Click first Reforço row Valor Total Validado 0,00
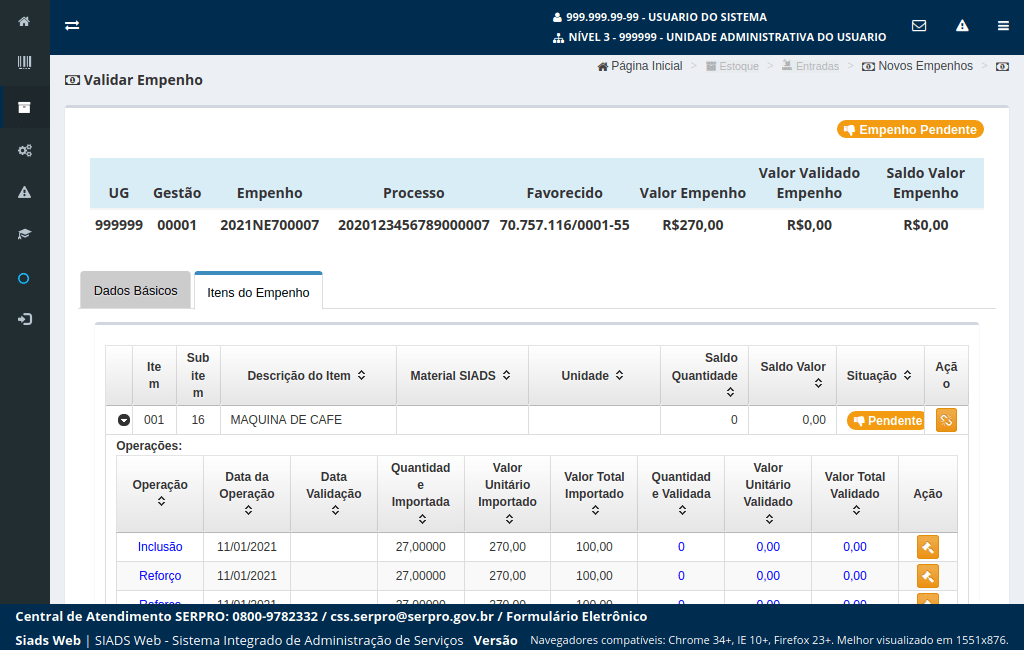The width and height of the screenshot is (1024, 650). [x=855, y=576]
